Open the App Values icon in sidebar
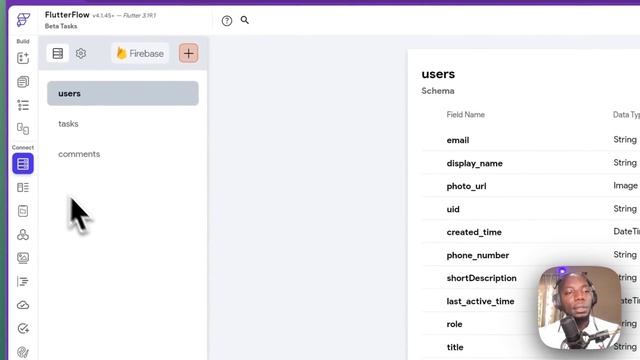The image size is (640, 360). click(x=23, y=211)
